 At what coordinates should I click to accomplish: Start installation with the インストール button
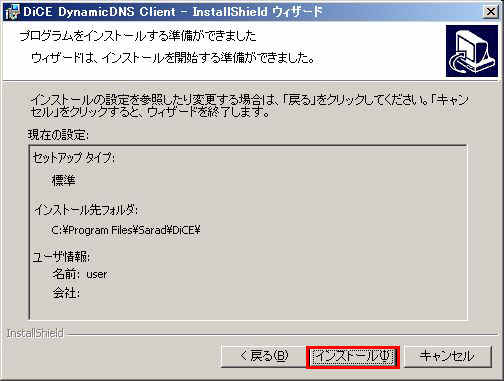tap(353, 357)
